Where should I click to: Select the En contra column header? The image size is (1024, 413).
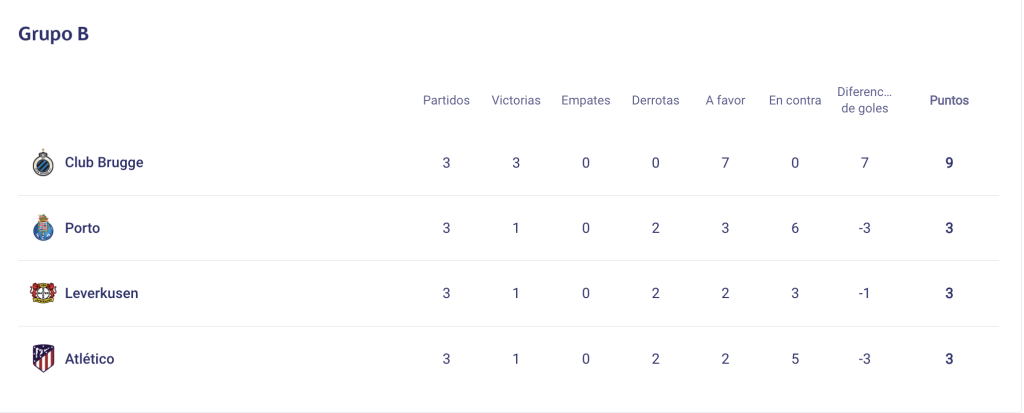pyautogui.click(x=795, y=101)
